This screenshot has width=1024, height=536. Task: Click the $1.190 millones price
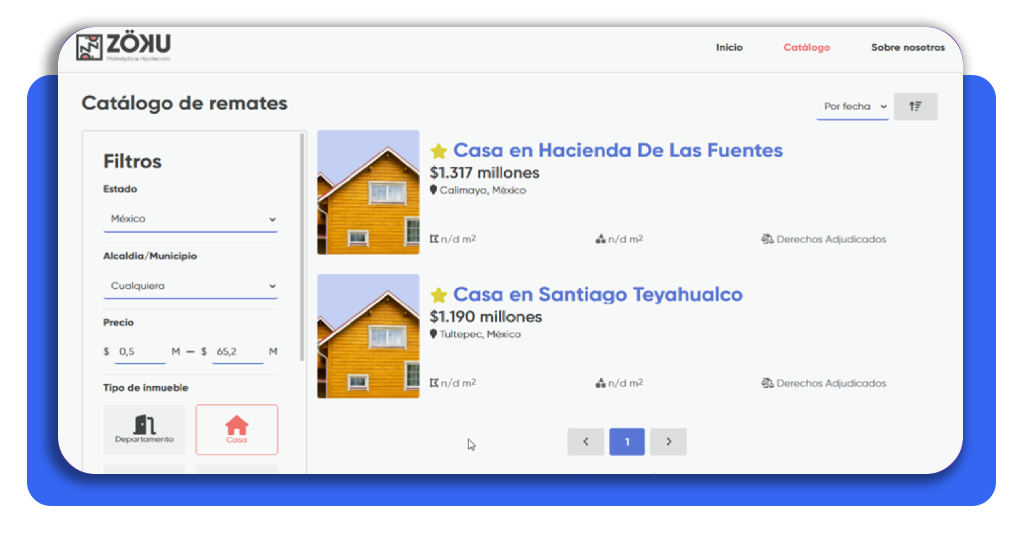486,317
